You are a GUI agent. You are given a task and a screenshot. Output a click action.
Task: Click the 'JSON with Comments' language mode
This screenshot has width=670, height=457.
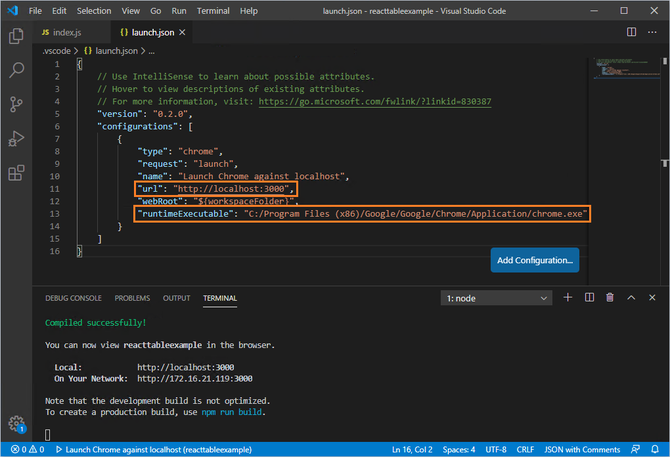(582, 449)
